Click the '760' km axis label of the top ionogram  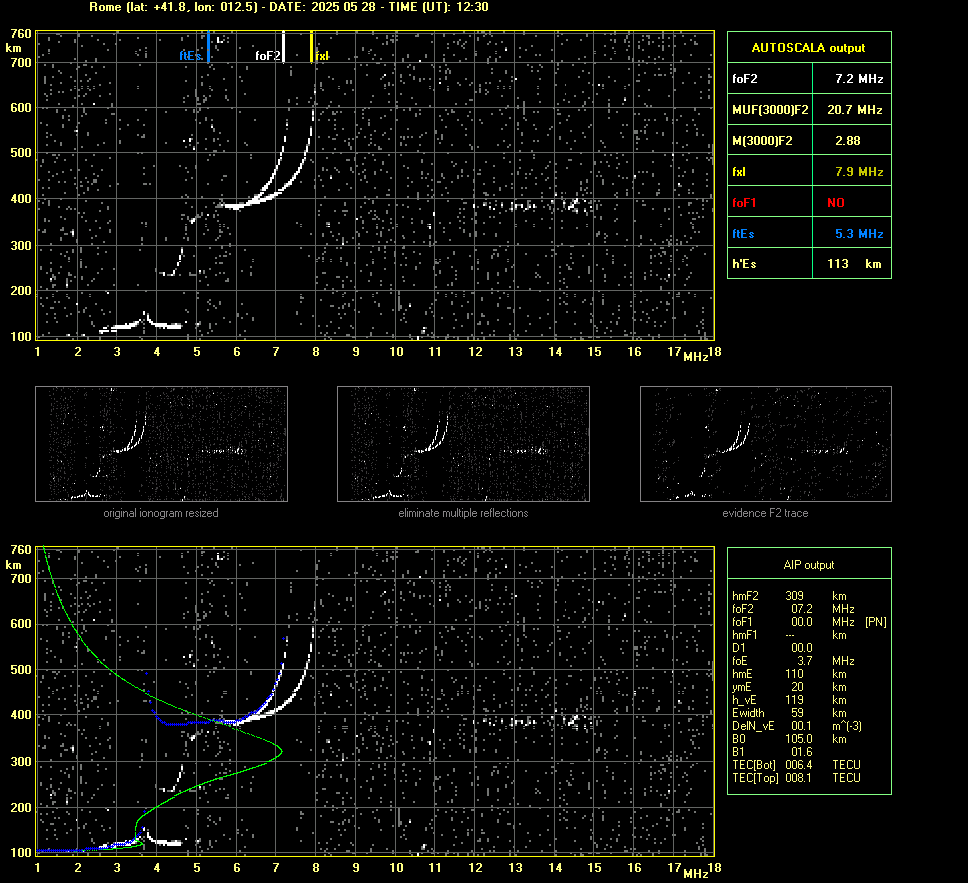[20, 34]
